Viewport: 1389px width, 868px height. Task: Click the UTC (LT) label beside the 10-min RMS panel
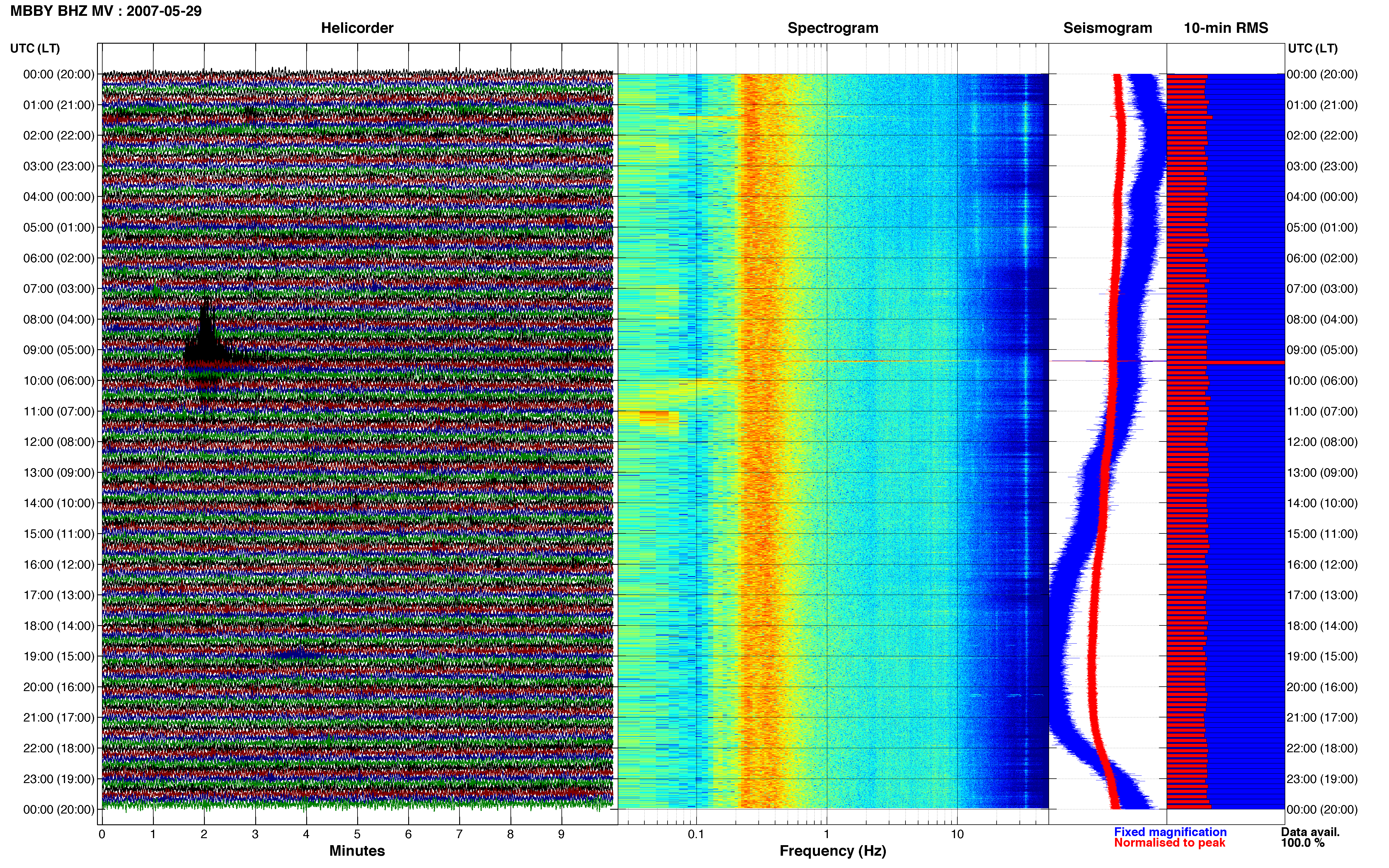(x=1313, y=48)
